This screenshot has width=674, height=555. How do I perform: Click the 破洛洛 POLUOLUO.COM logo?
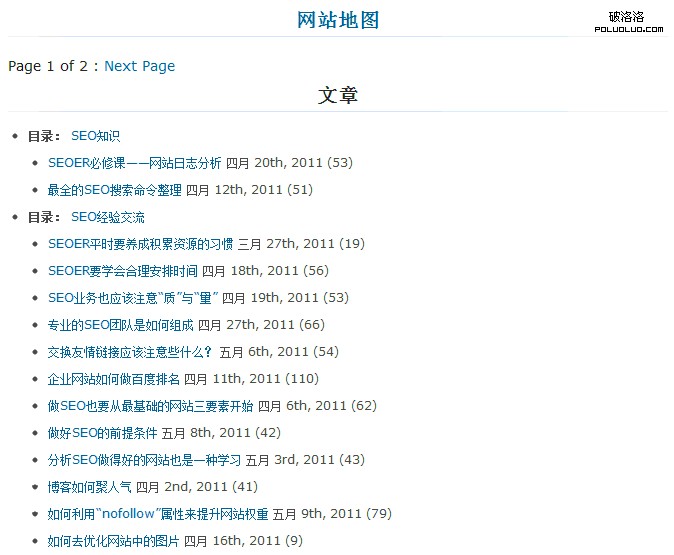pyautogui.click(x=628, y=22)
